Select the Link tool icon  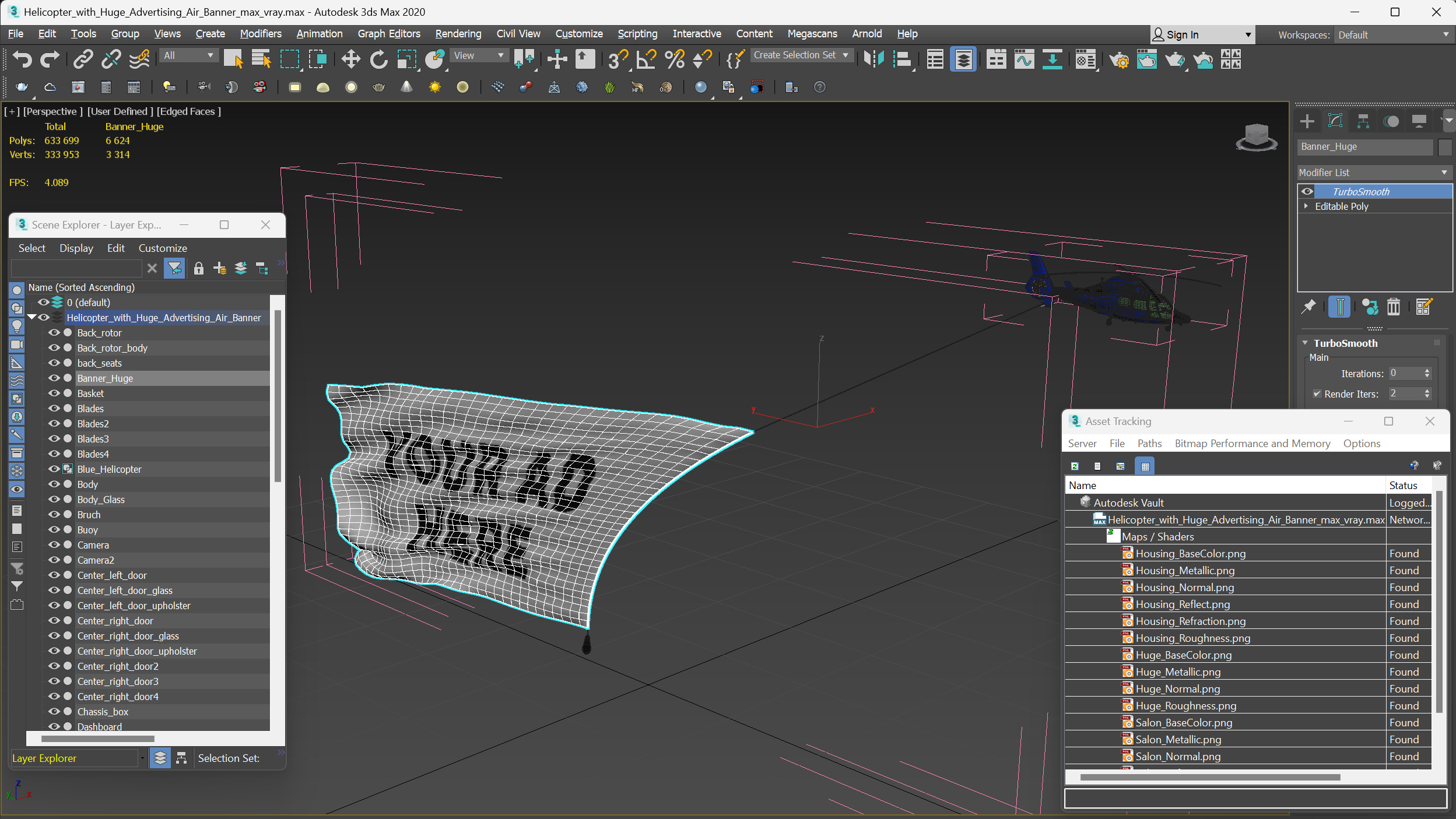[83, 59]
